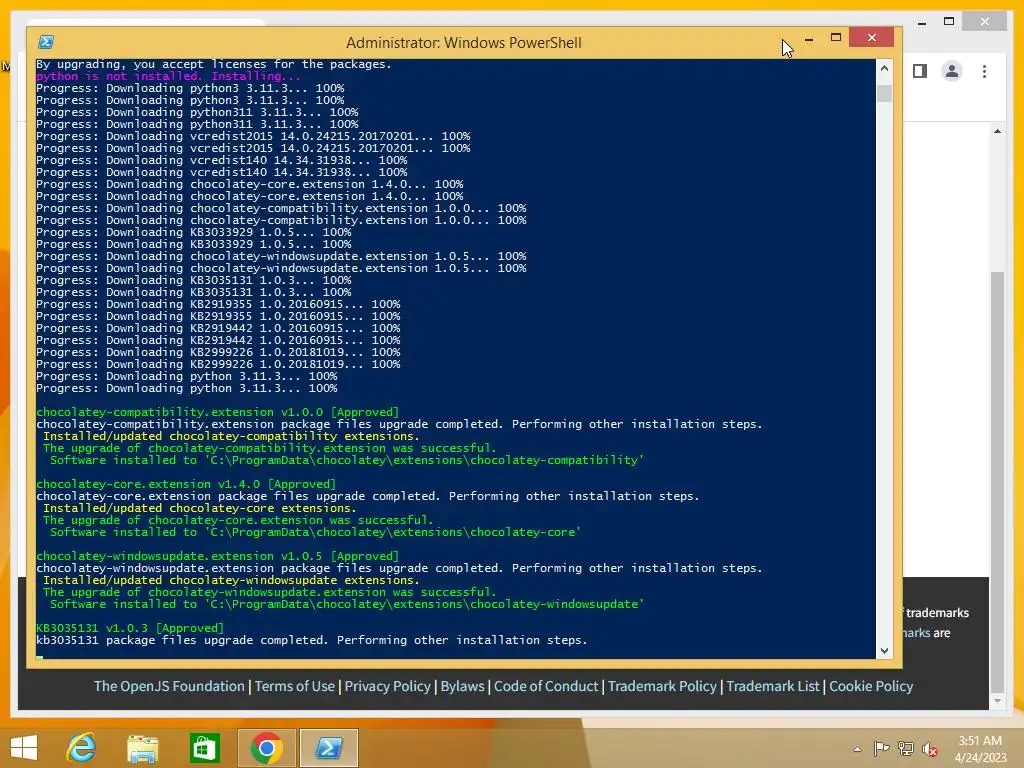
Task: Open the clock showing 3:51 AM
Action: click(x=980, y=741)
